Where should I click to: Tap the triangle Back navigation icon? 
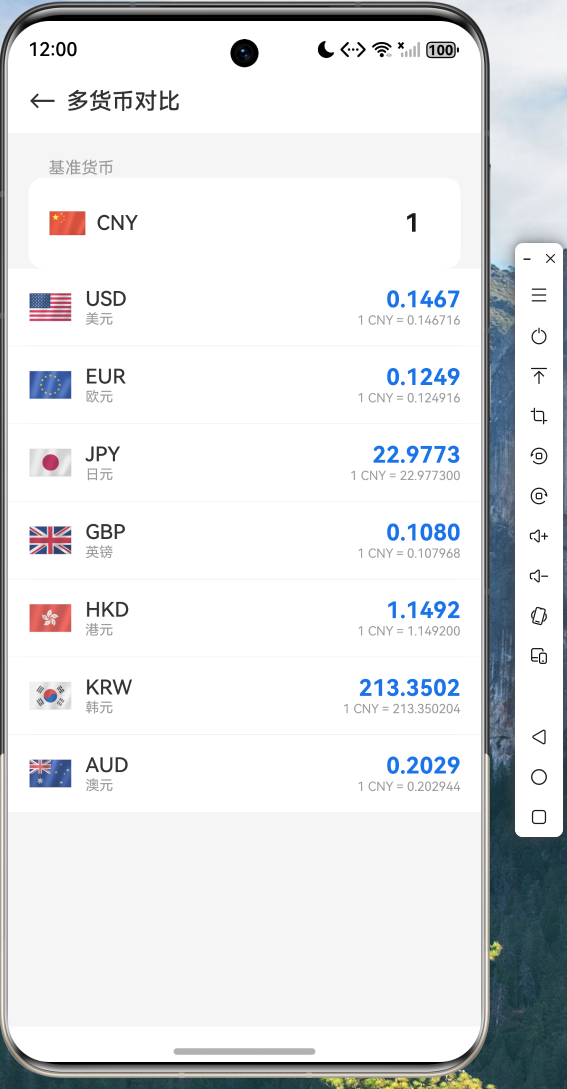click(539, 737)
